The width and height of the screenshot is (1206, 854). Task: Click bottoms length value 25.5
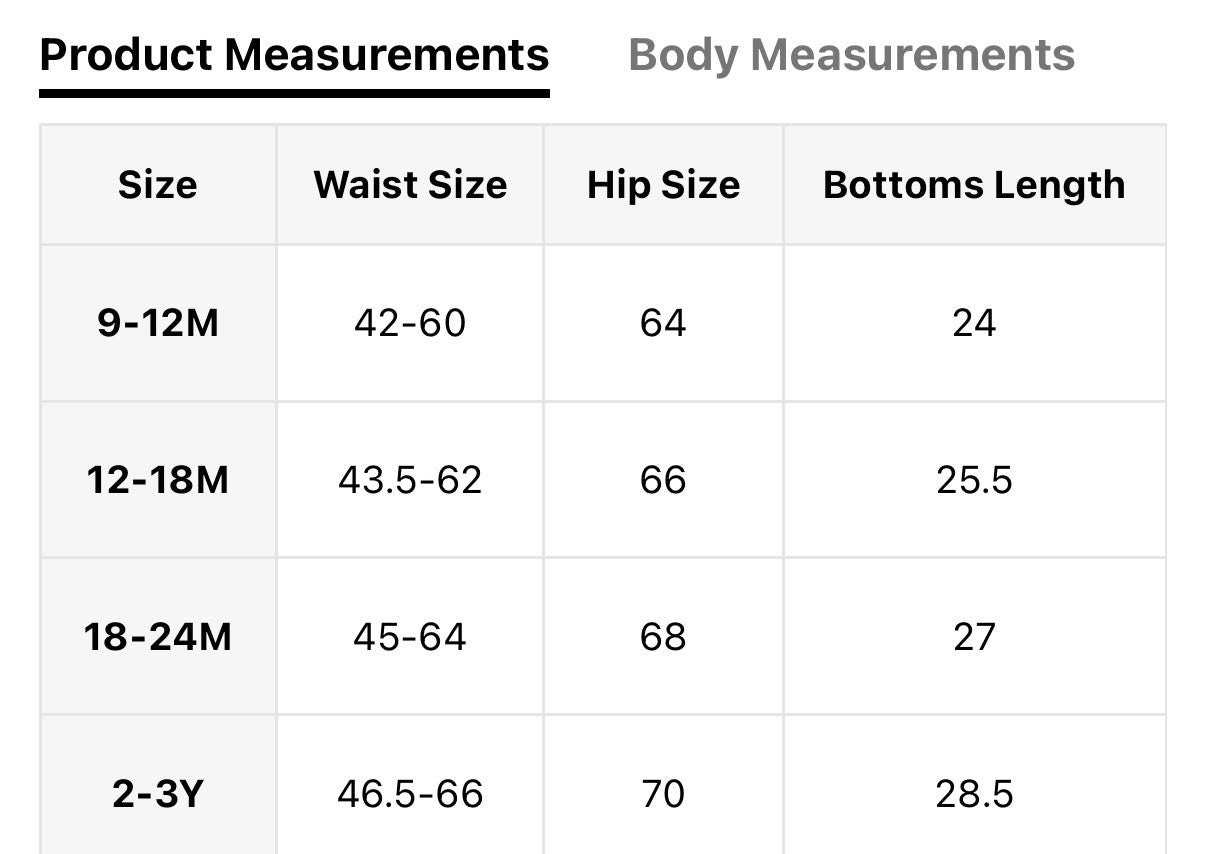(x=974, y=480)
